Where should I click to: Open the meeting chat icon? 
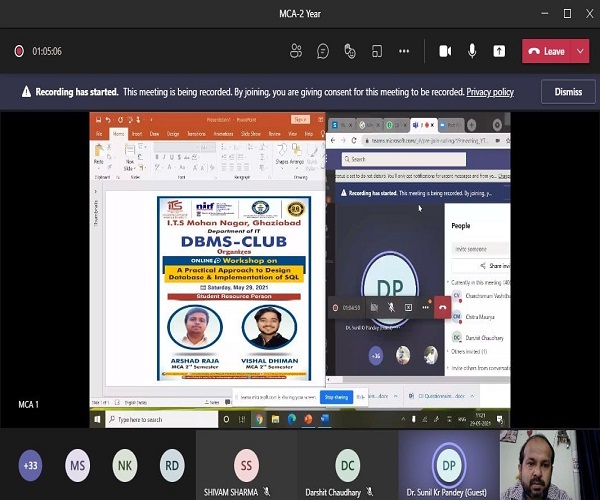(323, 51)
